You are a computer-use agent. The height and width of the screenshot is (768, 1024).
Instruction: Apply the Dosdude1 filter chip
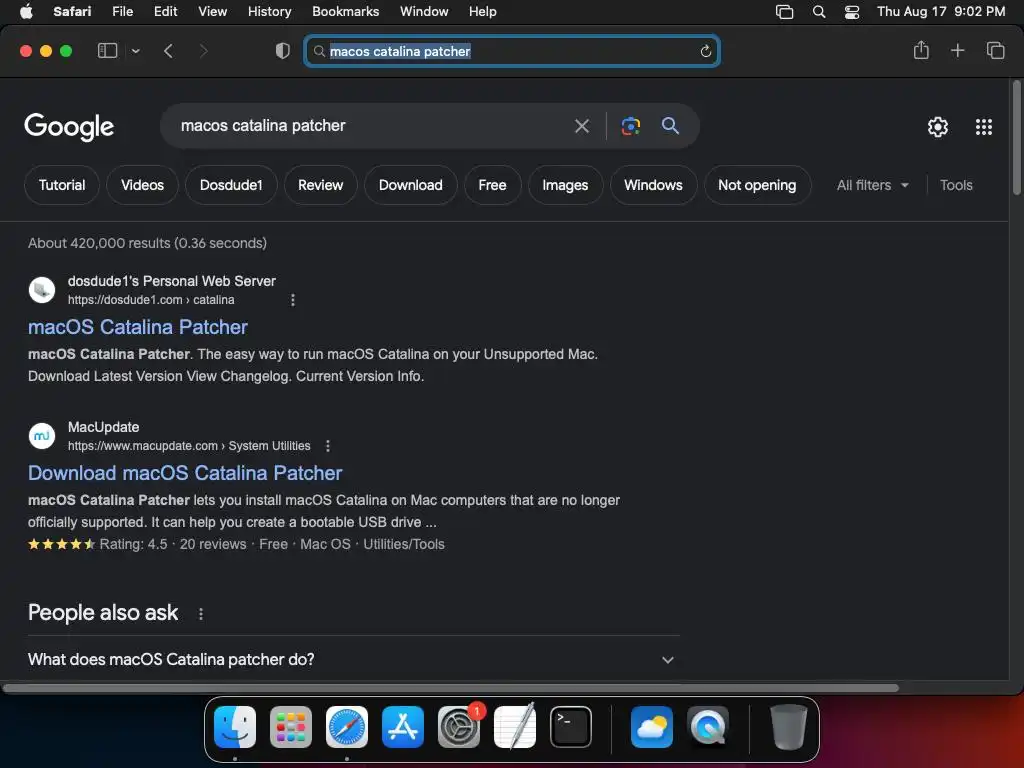[231, 185]
